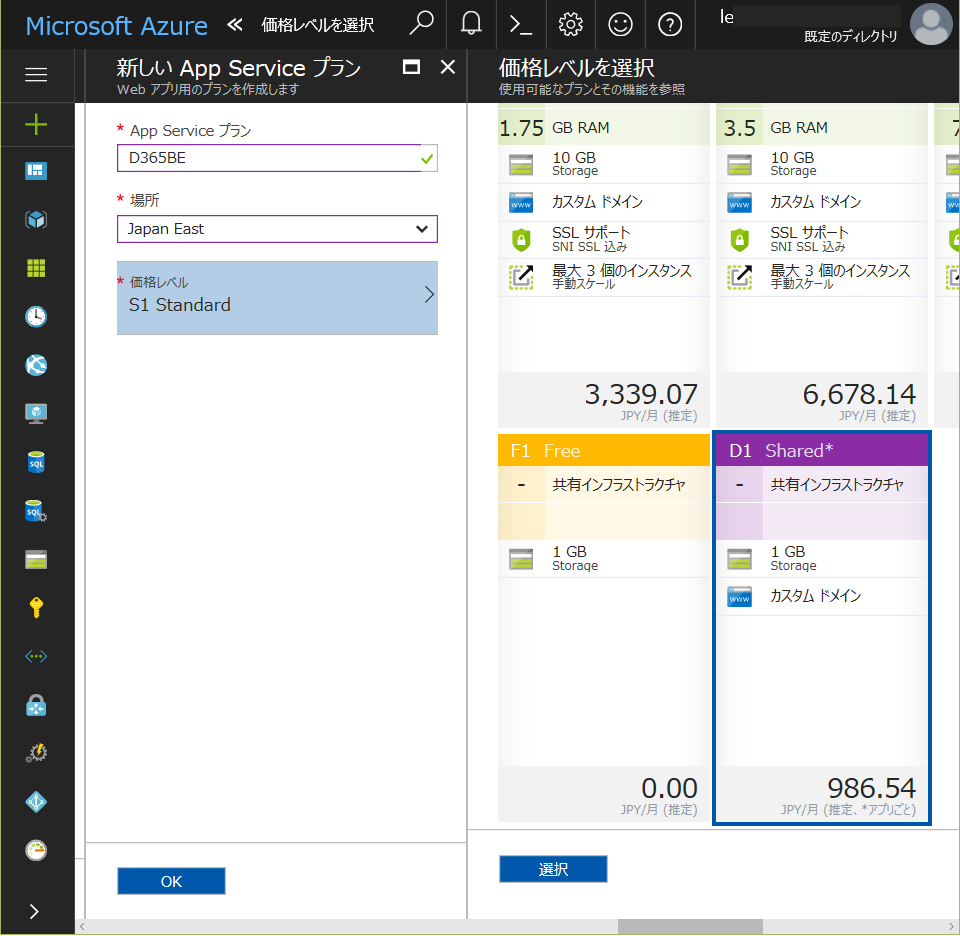Screen dimensions: 960x936
Task: Select the F1 Free pricing card header
Action: tap(604, 451)
